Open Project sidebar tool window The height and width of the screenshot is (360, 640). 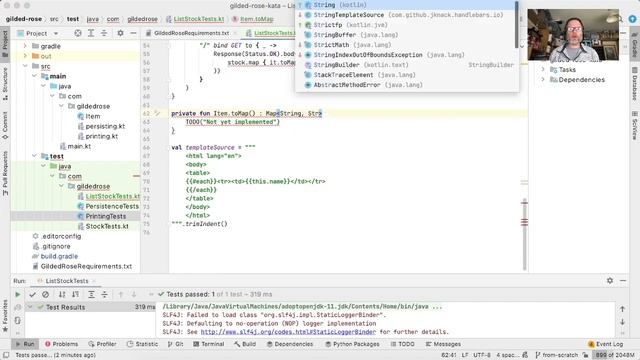point(5,44)
